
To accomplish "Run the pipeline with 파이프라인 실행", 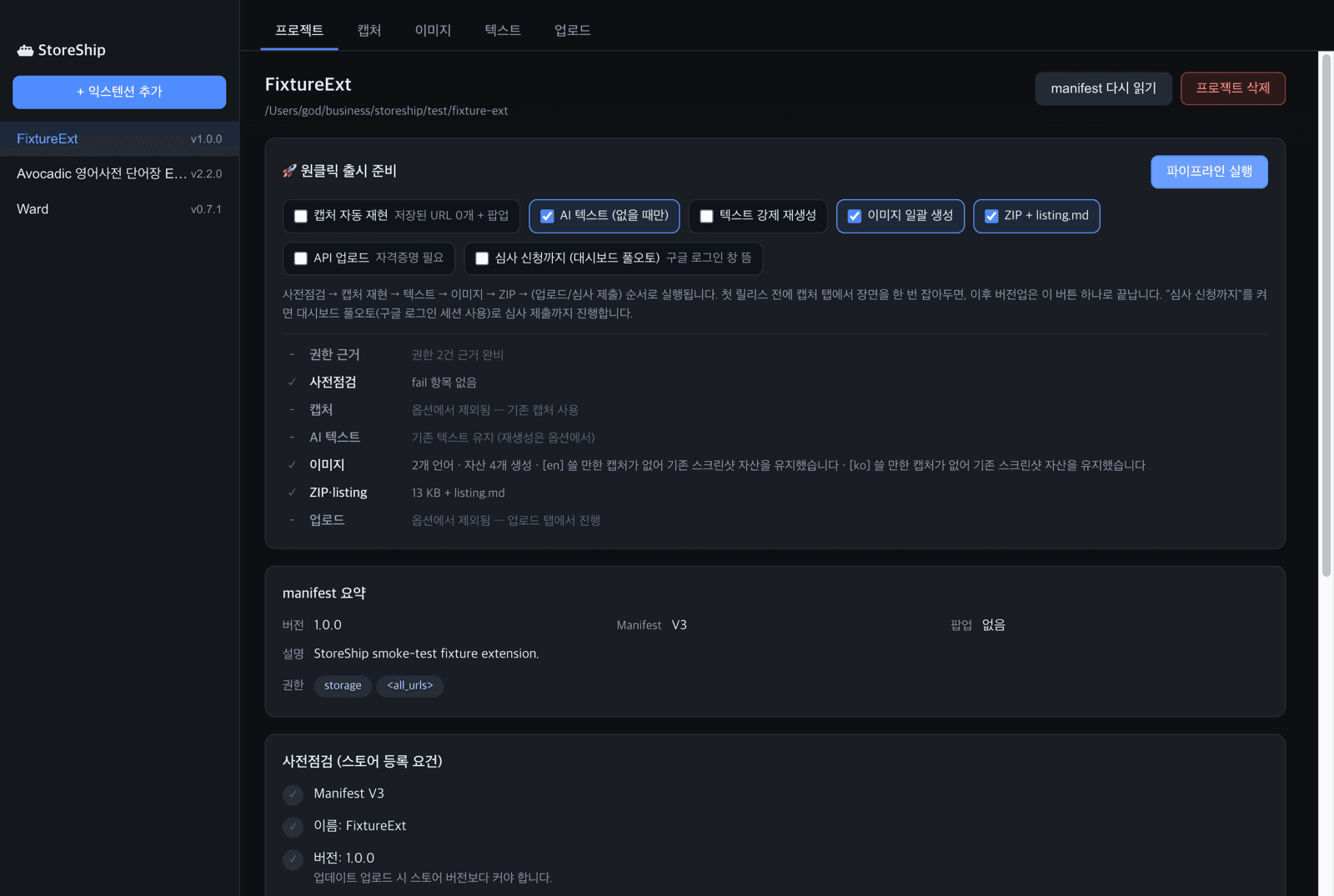I will (1209, 172).
